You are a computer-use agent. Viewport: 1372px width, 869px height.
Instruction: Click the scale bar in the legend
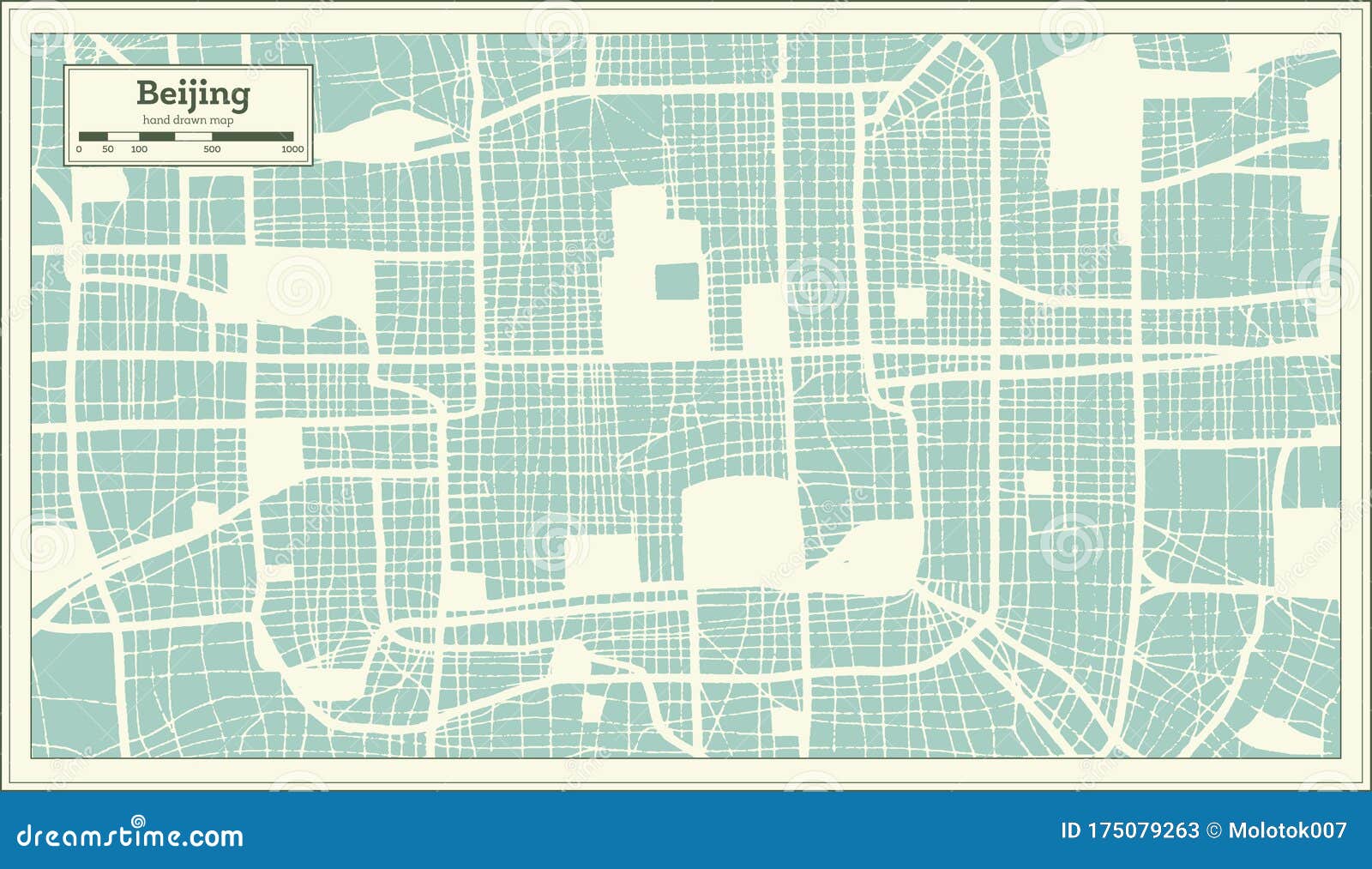pyautogui.click(x=189, y=136)
